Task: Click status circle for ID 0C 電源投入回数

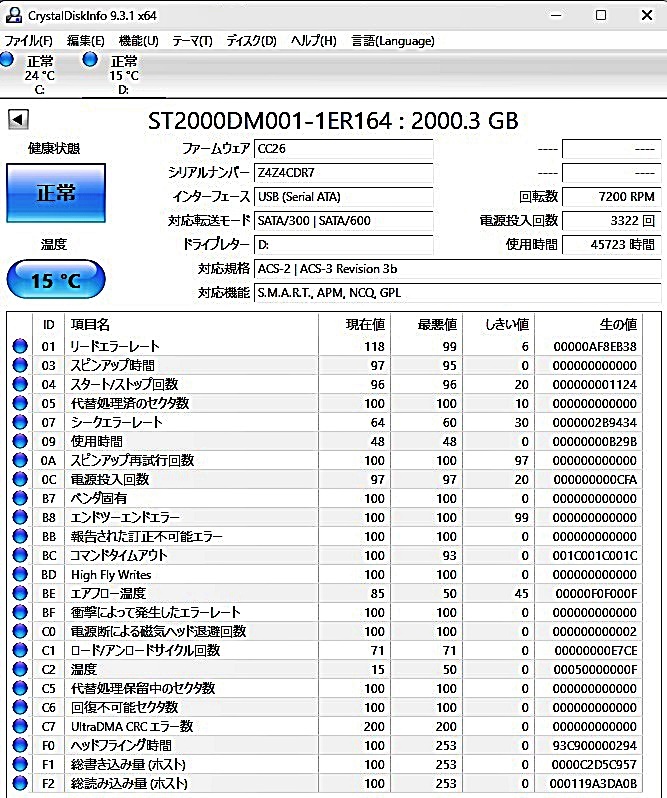Action: pos(20,479)
